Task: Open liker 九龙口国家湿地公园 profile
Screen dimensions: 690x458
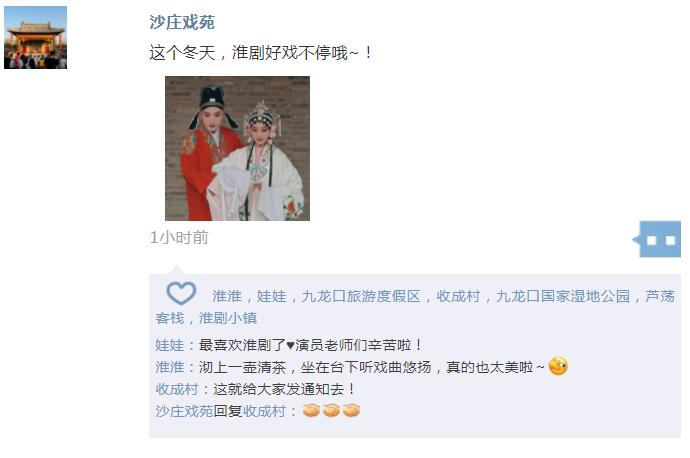Action: (x=563, y=297)
